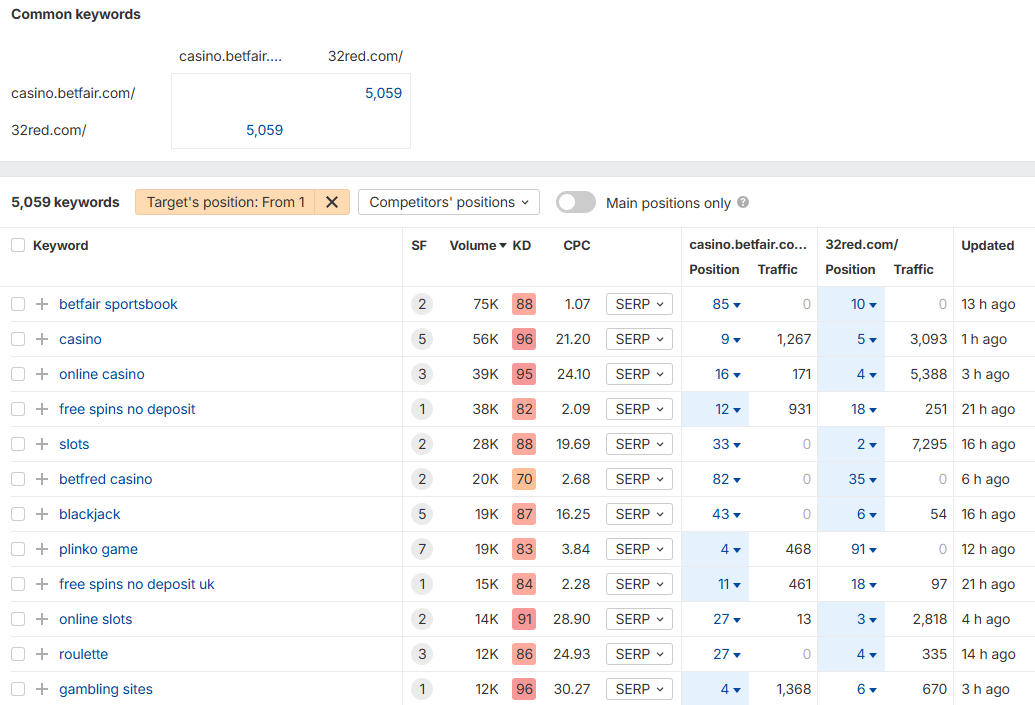Click the 5,059 count in 32red.com column
1035x705 pixels.
click(x=383, y=93)
